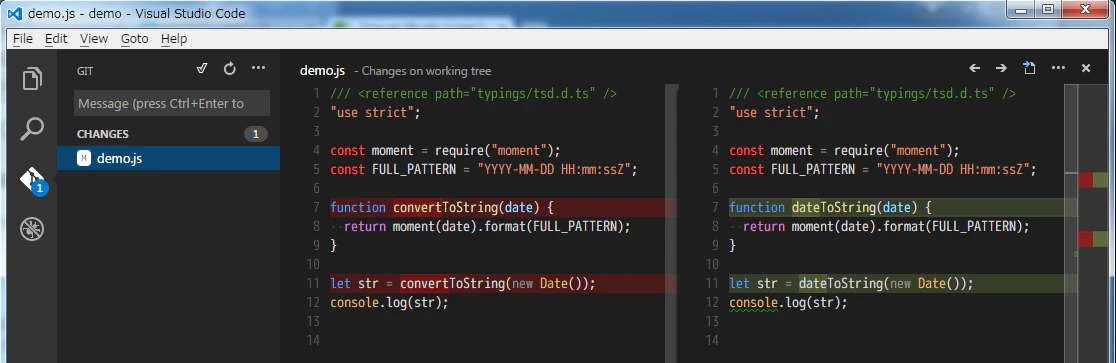Open the Git panel more actions menu
The height and width of the screenshot is (363, 1116).
click(x=258, y=68)
